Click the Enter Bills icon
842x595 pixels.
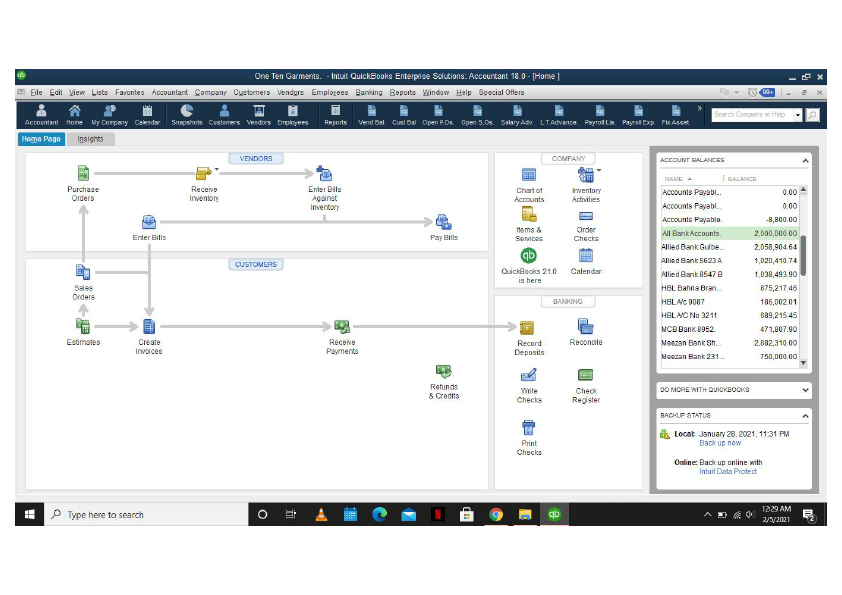149,222
